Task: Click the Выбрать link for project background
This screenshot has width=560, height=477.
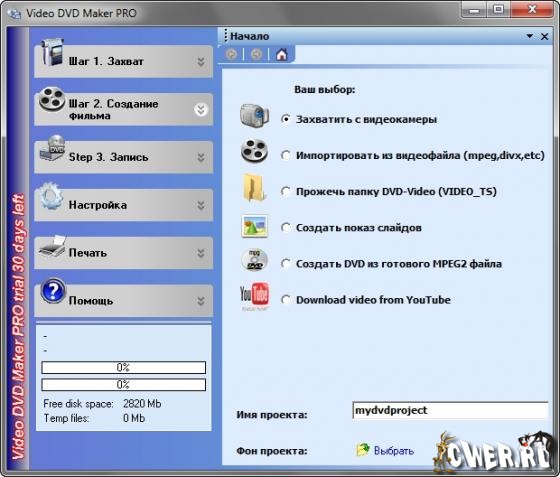Action: (394, 451)
